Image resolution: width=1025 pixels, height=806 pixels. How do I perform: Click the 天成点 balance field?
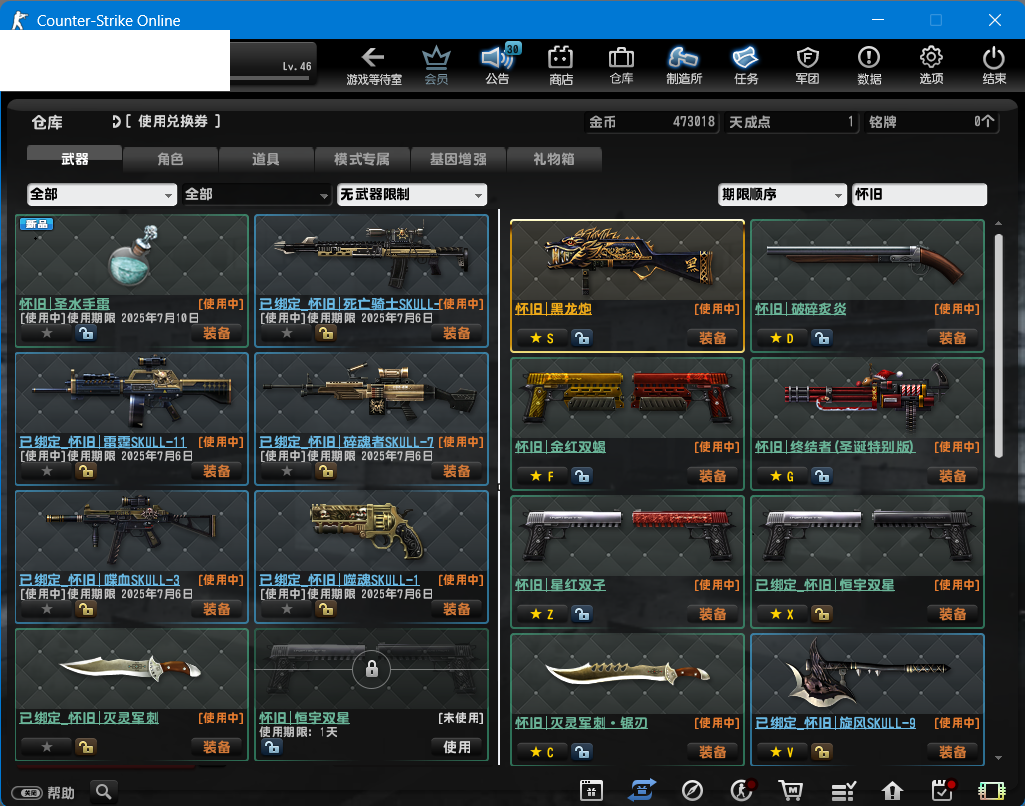pyautogui.click(x=791, y=122)
